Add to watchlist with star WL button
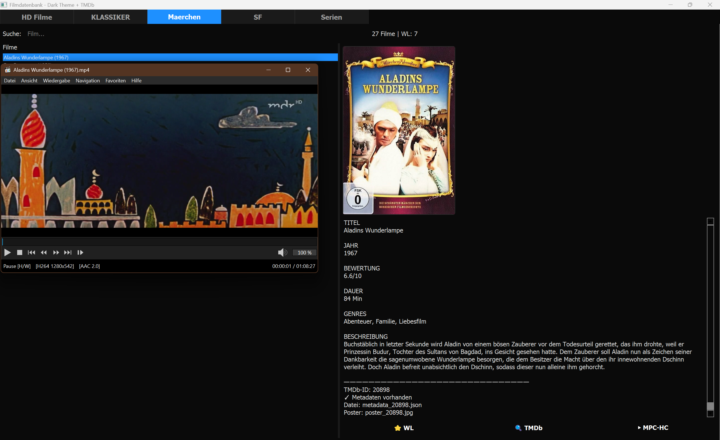Viewport: 720px width, 440px height. pyautogui.click(x=404, y=428)
